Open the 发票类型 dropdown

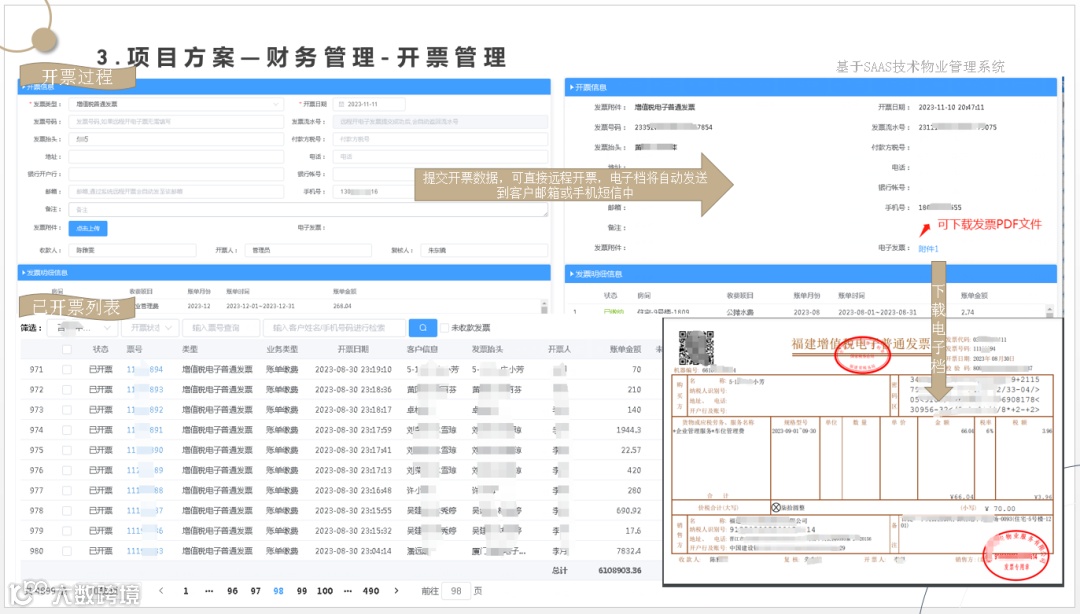tap(176, 104)
